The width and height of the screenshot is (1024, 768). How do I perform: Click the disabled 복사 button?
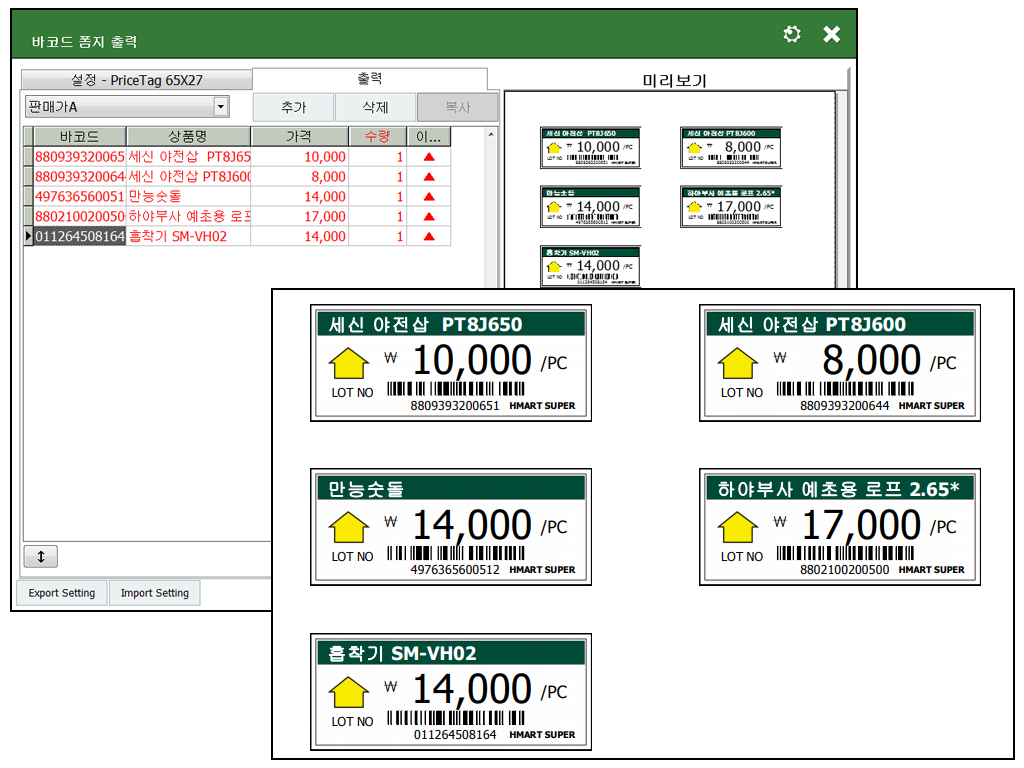[457, 107]
